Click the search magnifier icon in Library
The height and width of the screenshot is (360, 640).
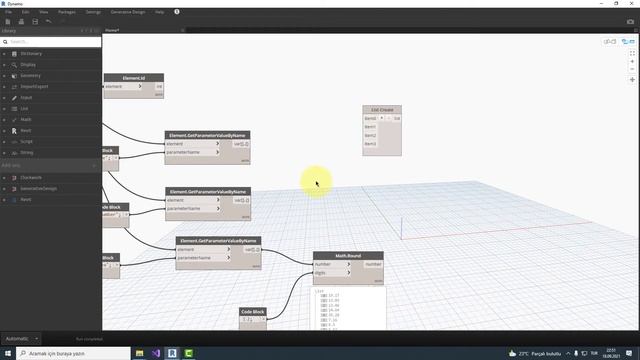point(5,42)
